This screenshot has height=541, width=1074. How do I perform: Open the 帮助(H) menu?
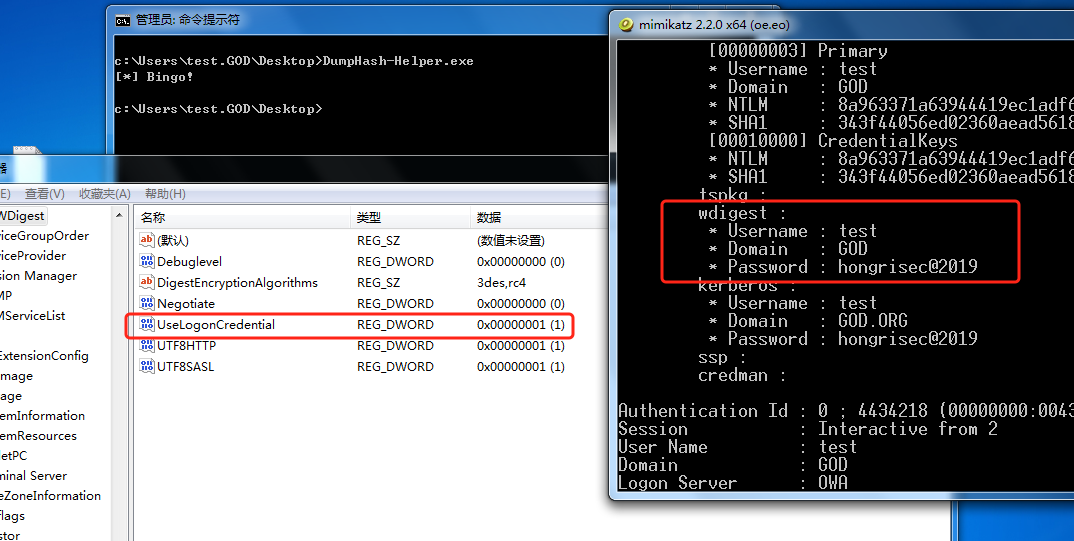click(165, 194)
